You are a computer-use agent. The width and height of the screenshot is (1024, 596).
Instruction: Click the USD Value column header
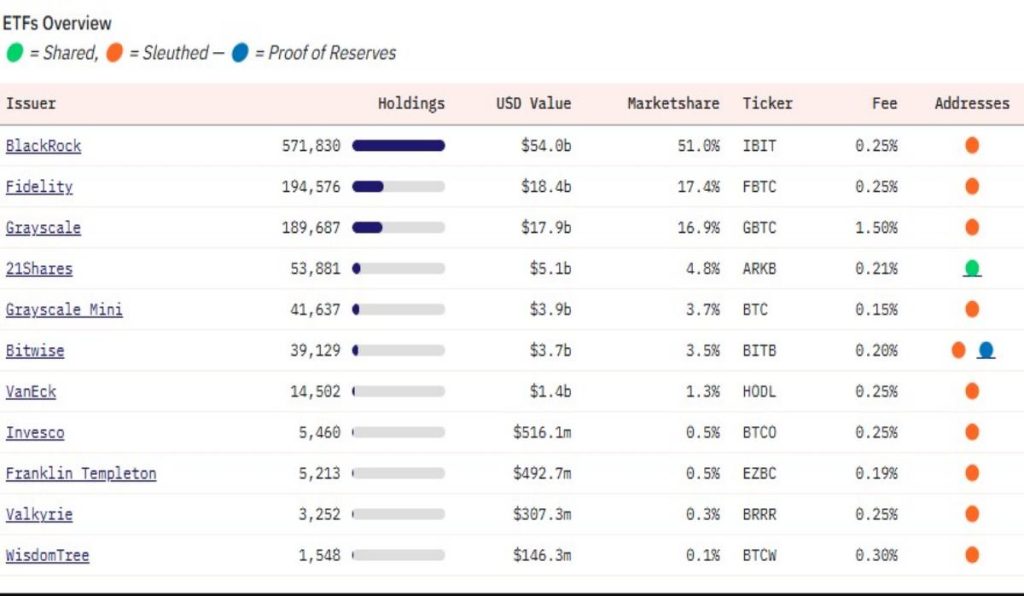click(533, 103)
